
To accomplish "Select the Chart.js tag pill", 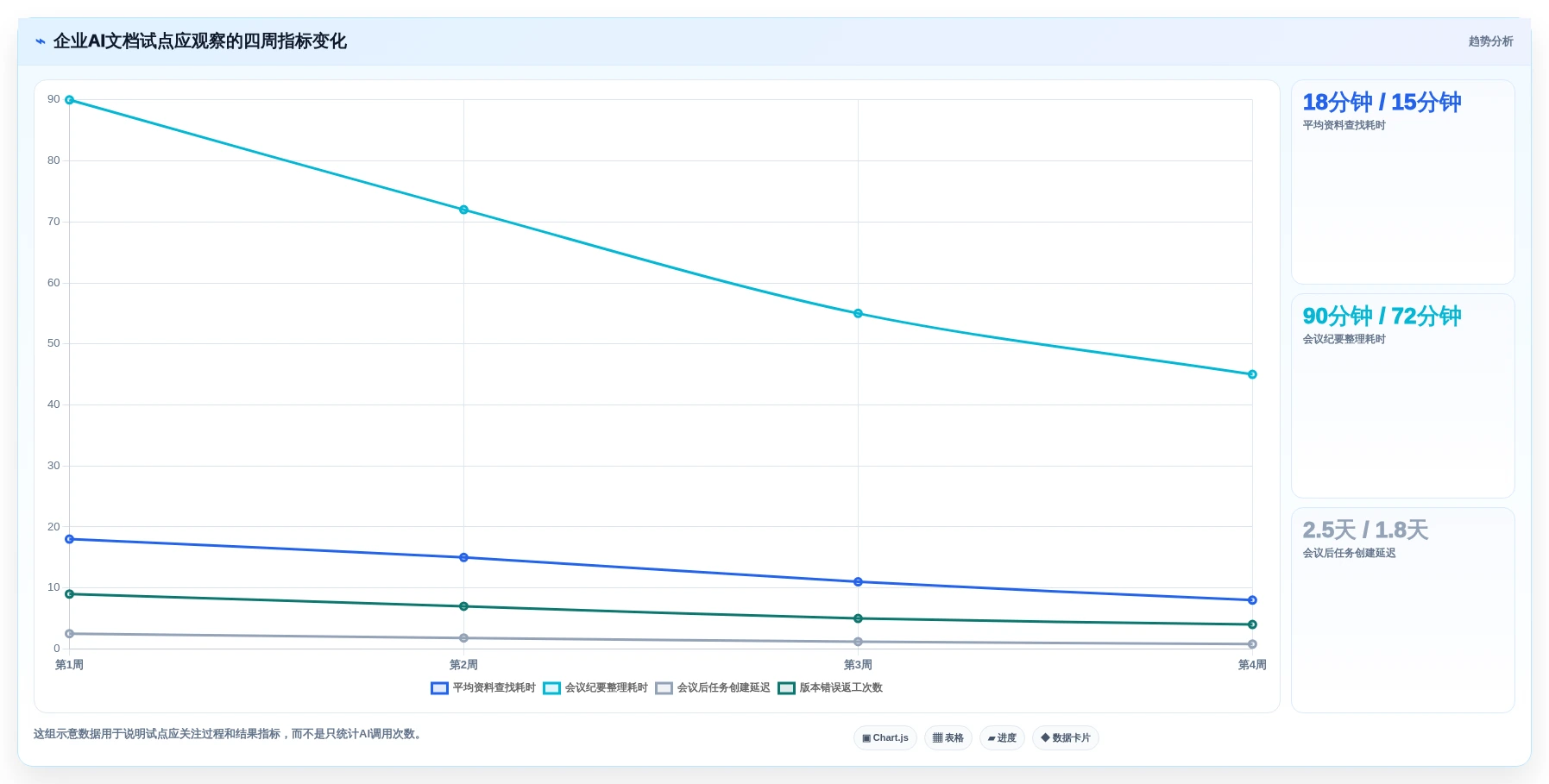I will pyautogui.click(x=885, y=738).
